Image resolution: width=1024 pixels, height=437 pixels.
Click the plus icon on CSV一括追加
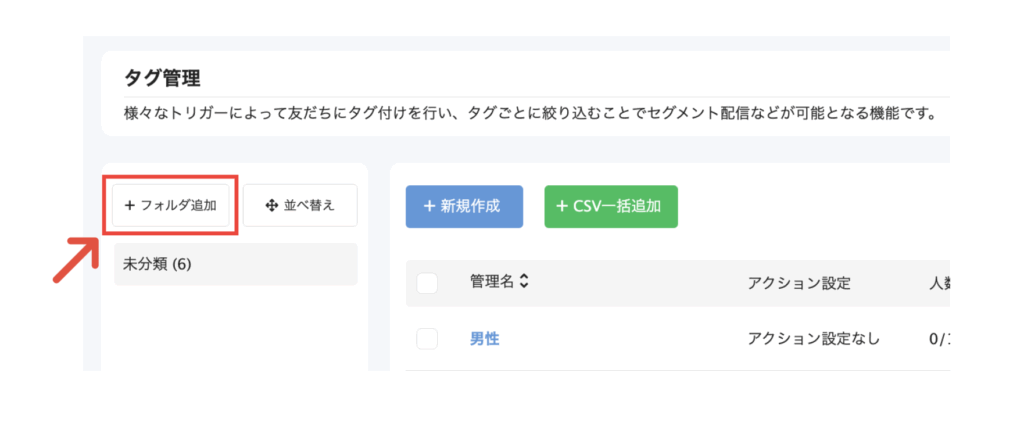point(562,206)
